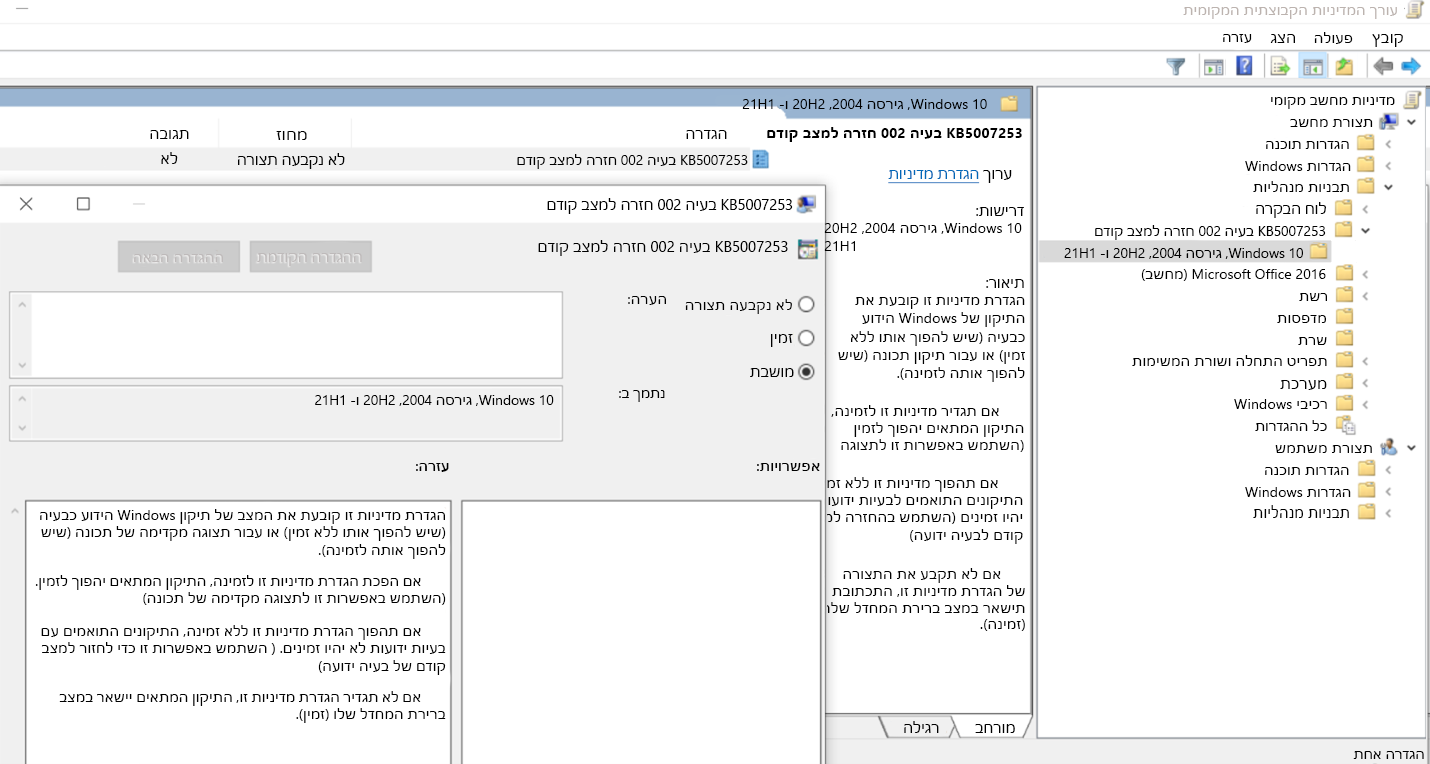Click the blue Back arrow in the toolbar
Viewport: 1430px width, 764px height.
pos(1411,66)
